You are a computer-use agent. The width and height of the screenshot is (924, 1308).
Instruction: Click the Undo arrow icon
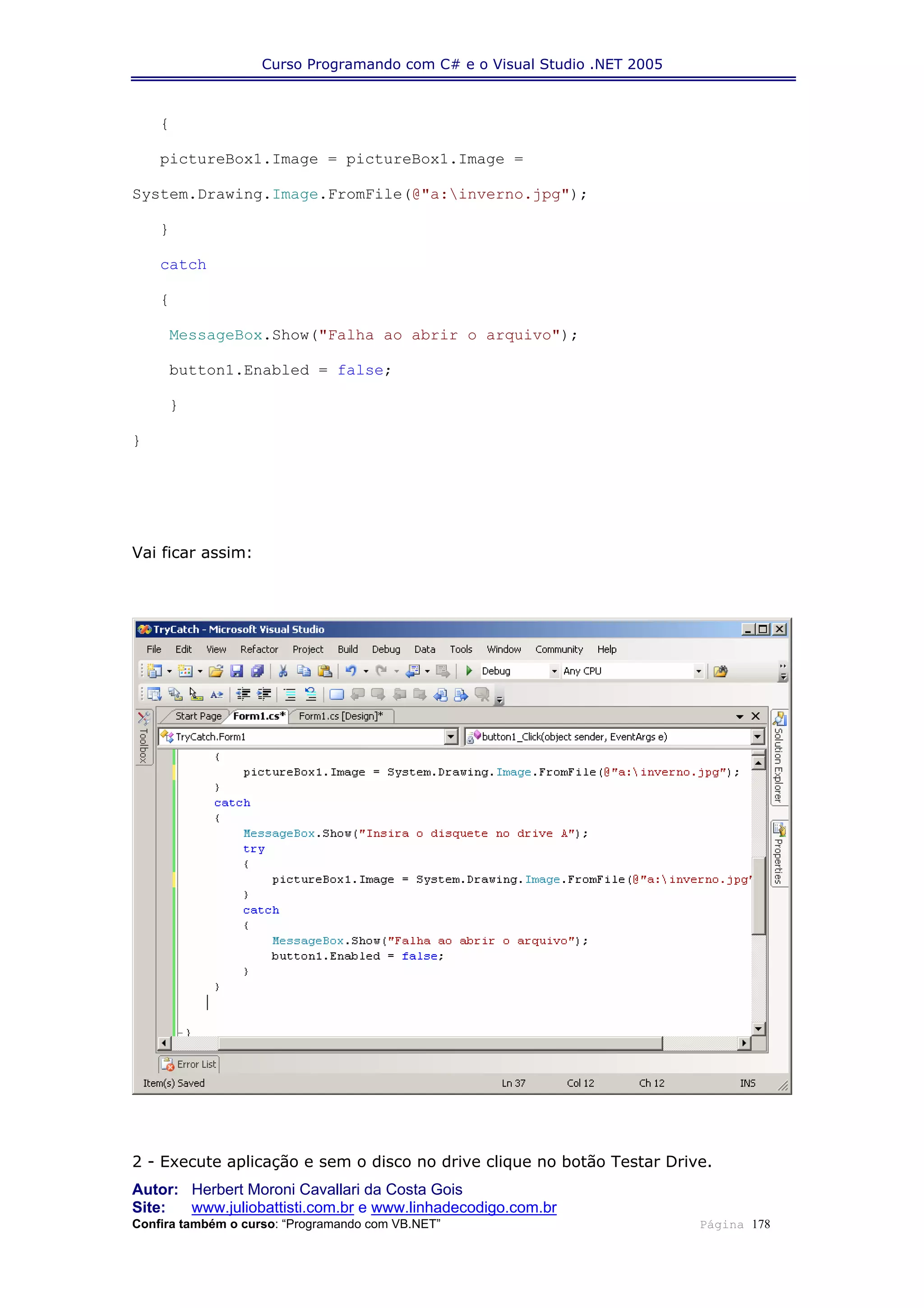point(351,671)
